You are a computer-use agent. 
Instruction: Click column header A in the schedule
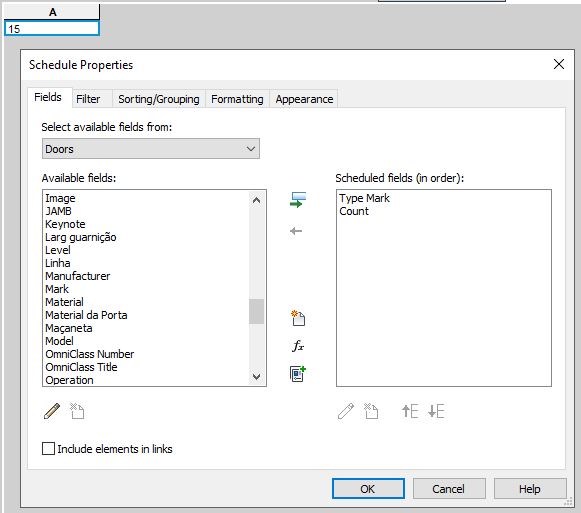pos(52,12)
